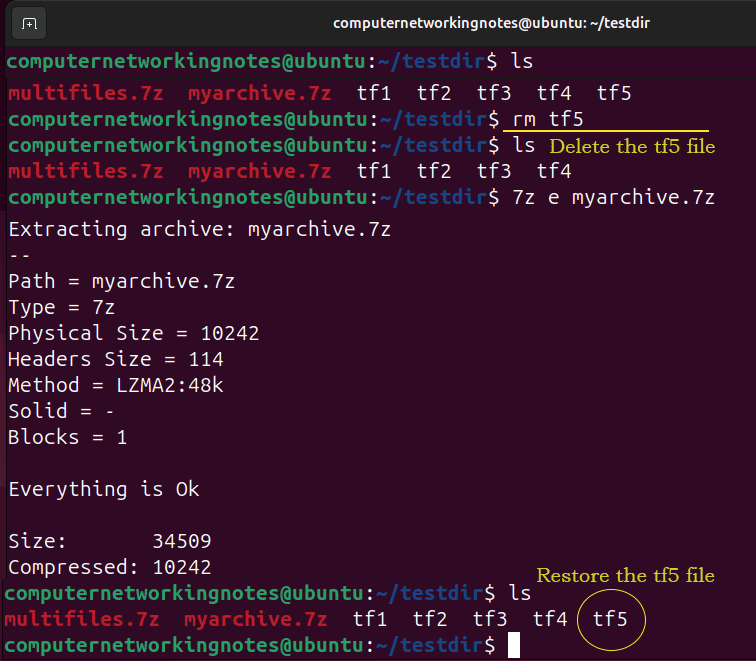
Task: Click the 'Everything is Ok' message
Action: (x=104, y=489)
